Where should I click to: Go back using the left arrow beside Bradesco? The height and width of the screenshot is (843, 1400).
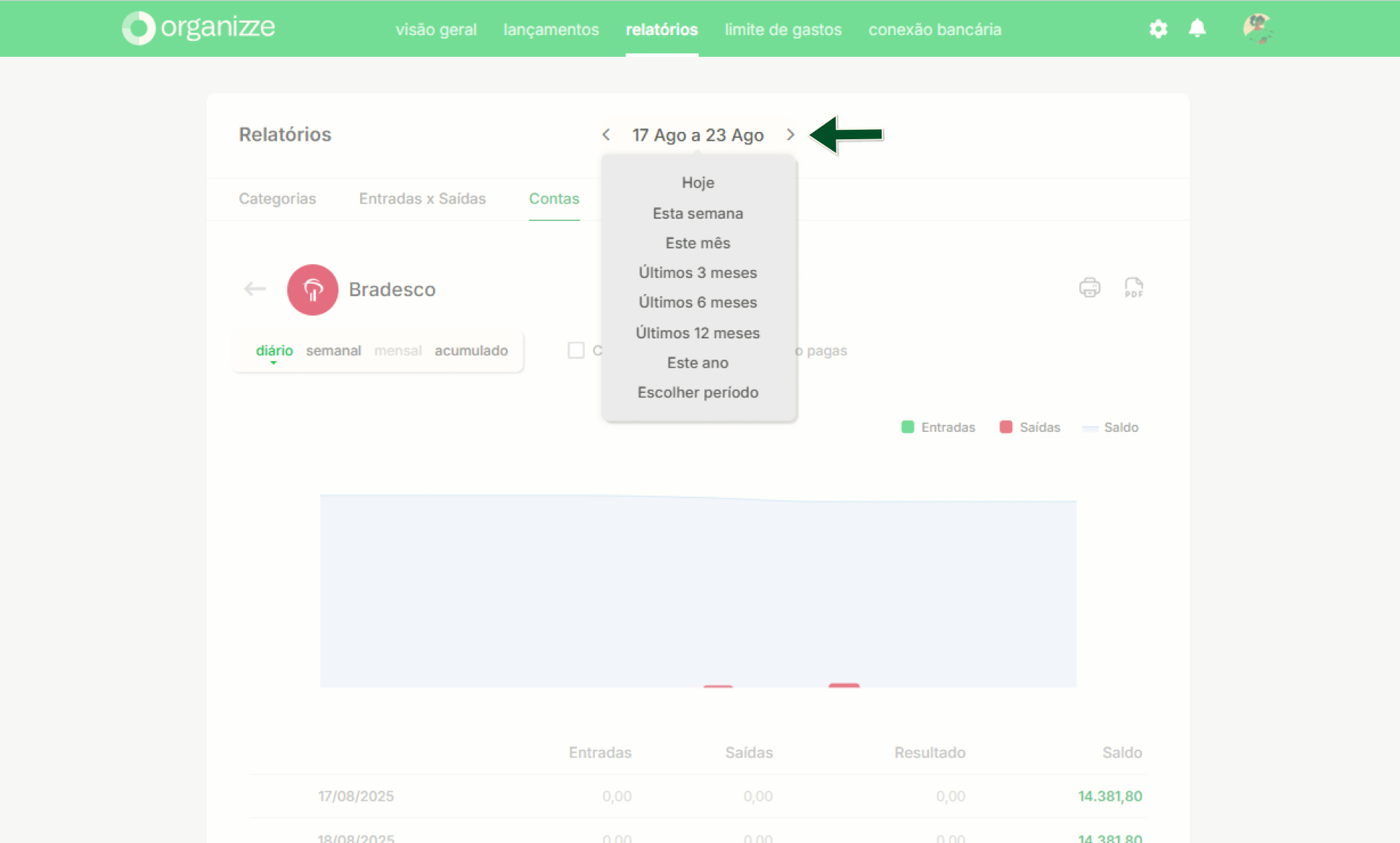[x=254, y=290]
